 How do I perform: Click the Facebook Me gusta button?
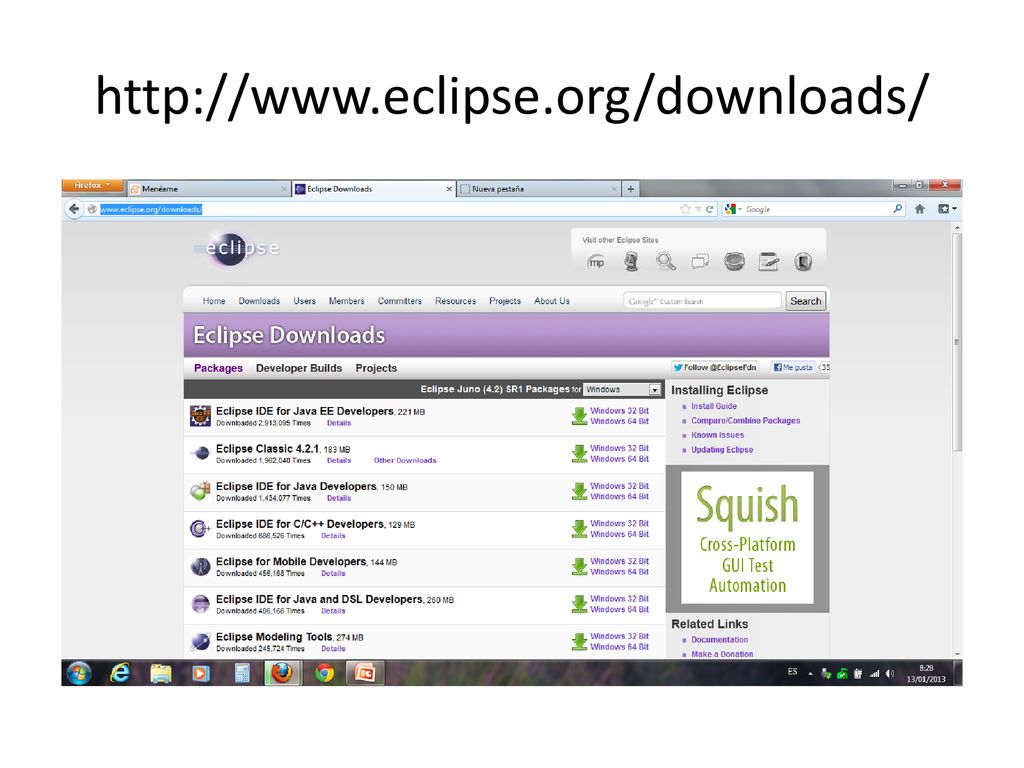click(x=793, y=368)
